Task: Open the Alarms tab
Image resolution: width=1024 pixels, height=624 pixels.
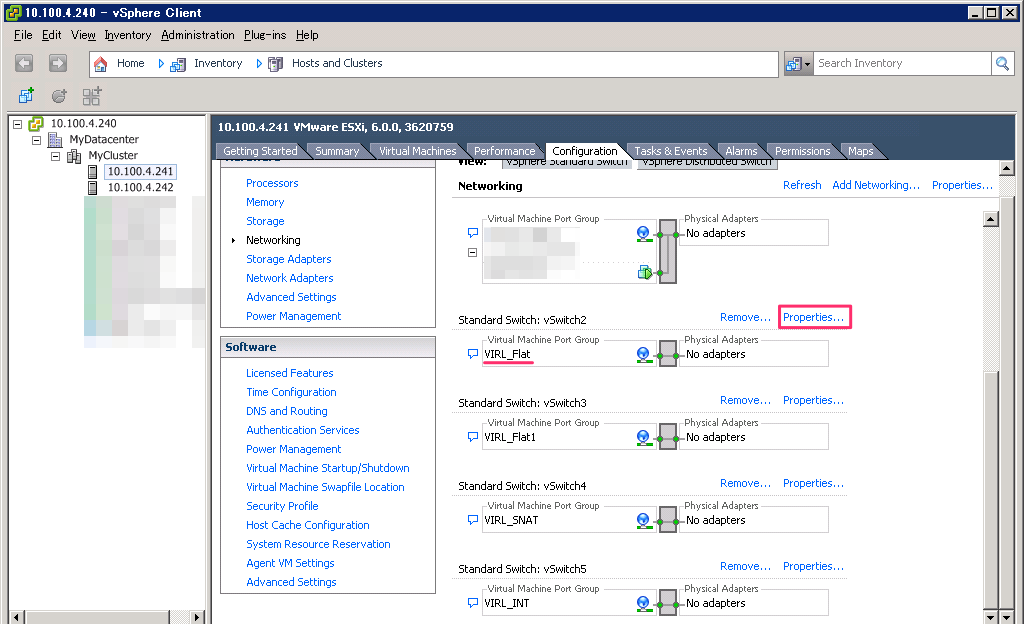Action: (741, 151)
